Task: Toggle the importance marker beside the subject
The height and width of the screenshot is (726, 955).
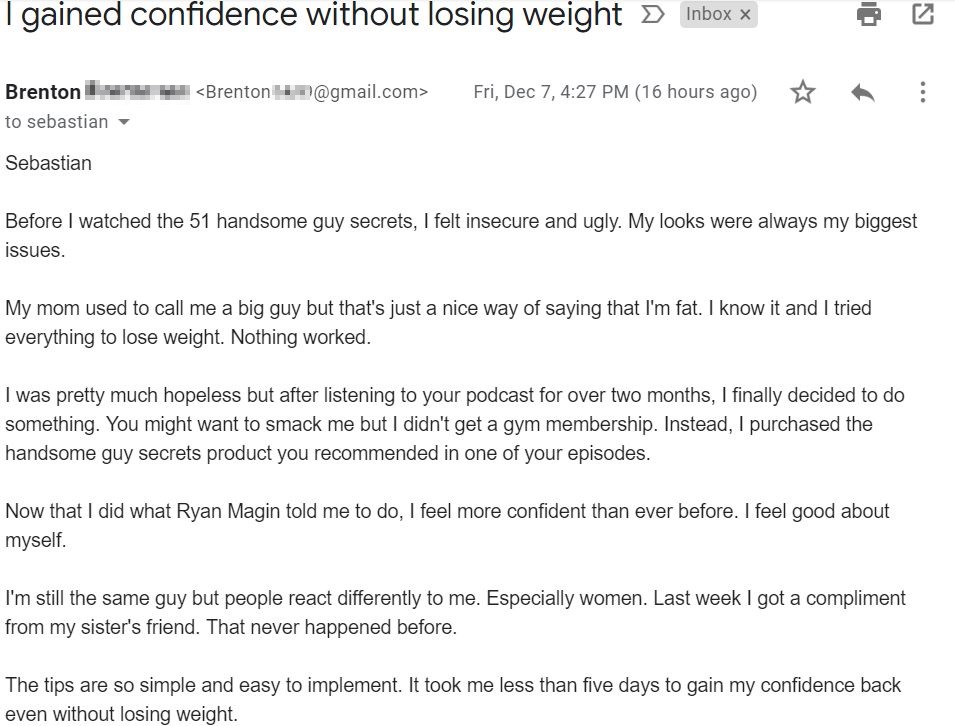Action: tap(652, 14)
